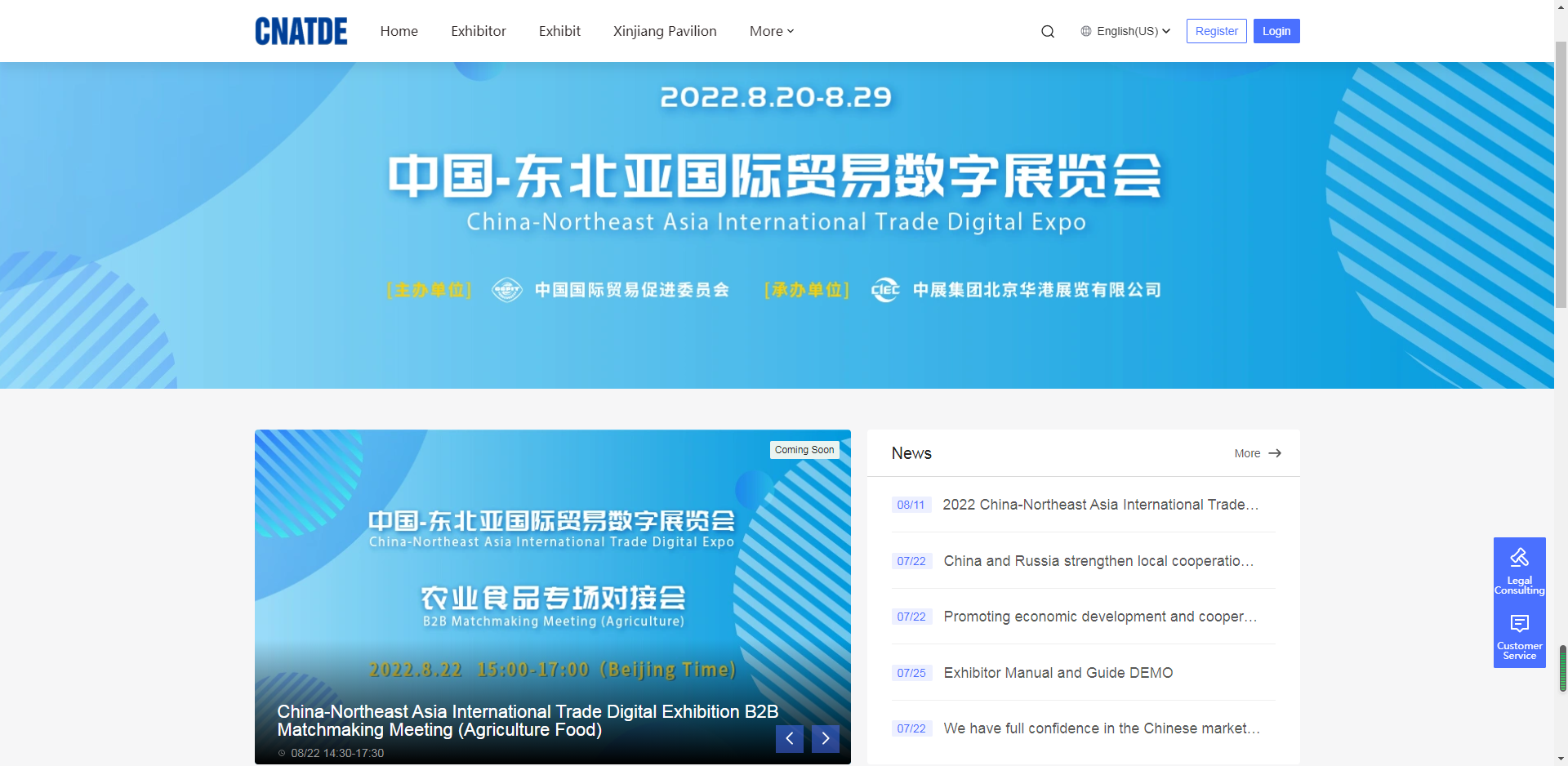The width and height of the screenshot is (1568, 766).
Task: Click the Login button
Action: point(1276,31)
